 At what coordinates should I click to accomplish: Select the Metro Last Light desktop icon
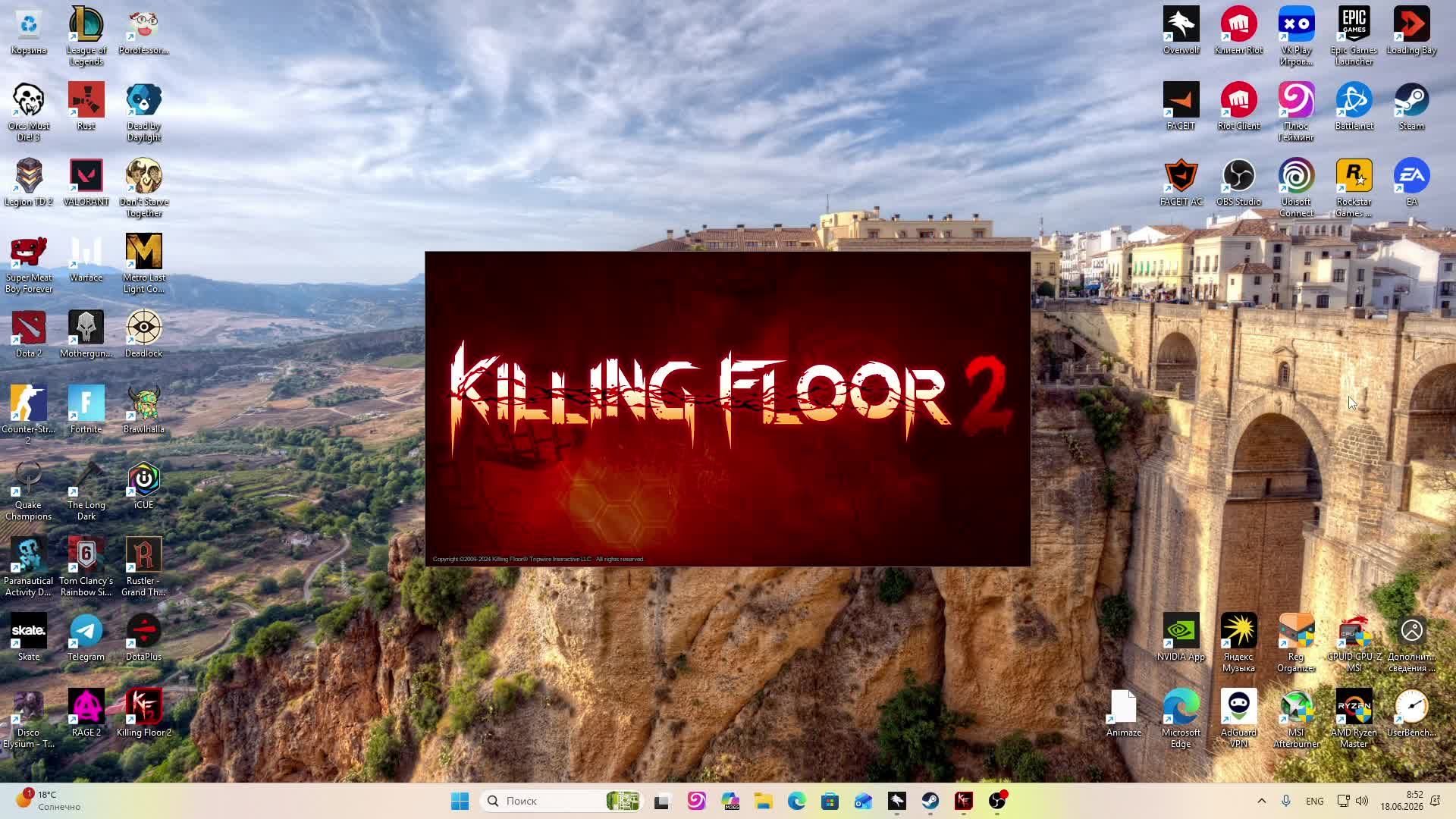click(143, 263)
